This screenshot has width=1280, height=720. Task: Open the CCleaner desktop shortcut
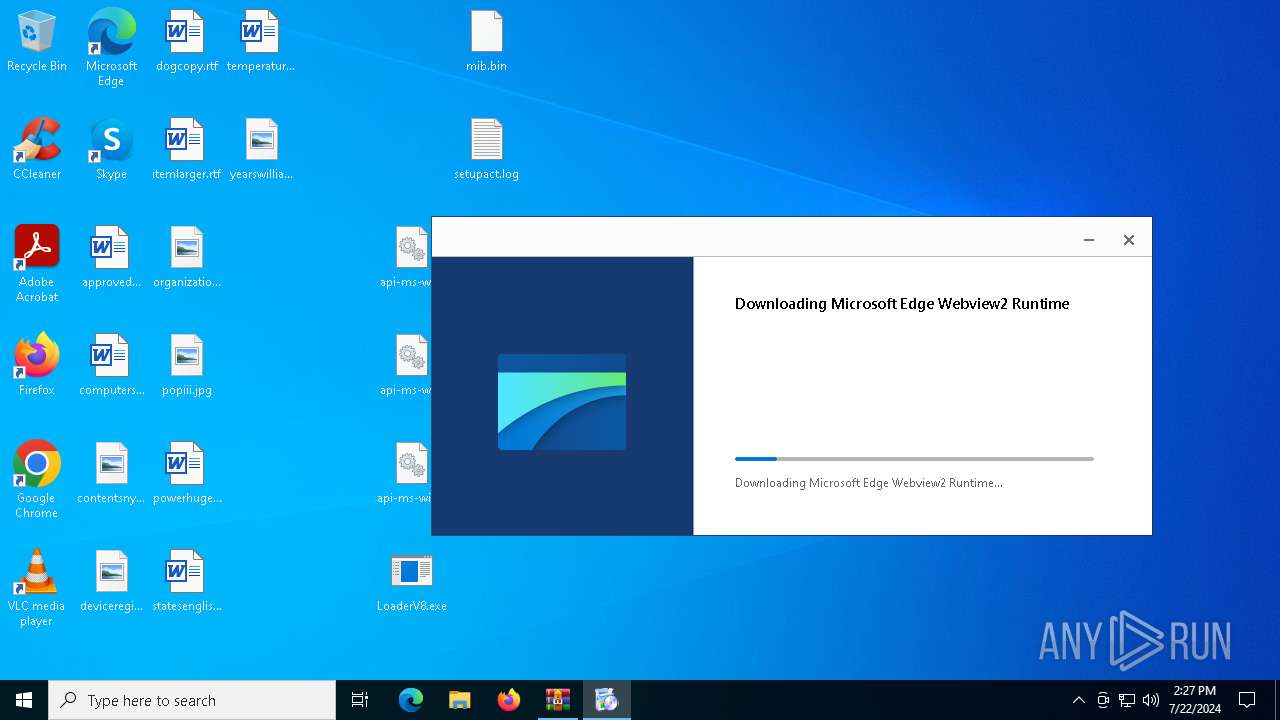(x=37, y=150)
